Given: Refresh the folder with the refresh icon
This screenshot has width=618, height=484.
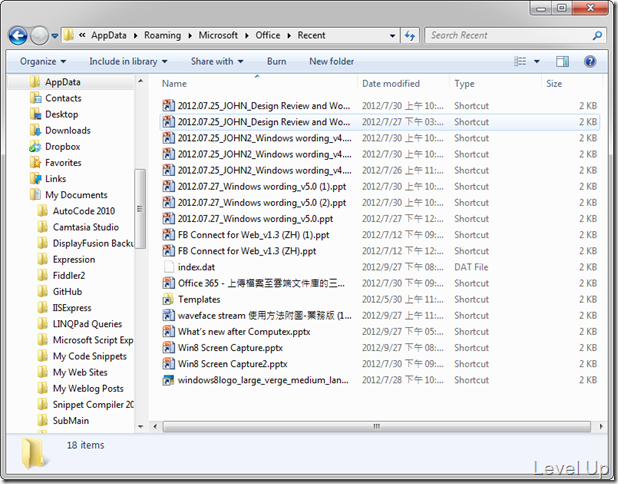Looking at the screenshot, I should click(x=410, y=36).
